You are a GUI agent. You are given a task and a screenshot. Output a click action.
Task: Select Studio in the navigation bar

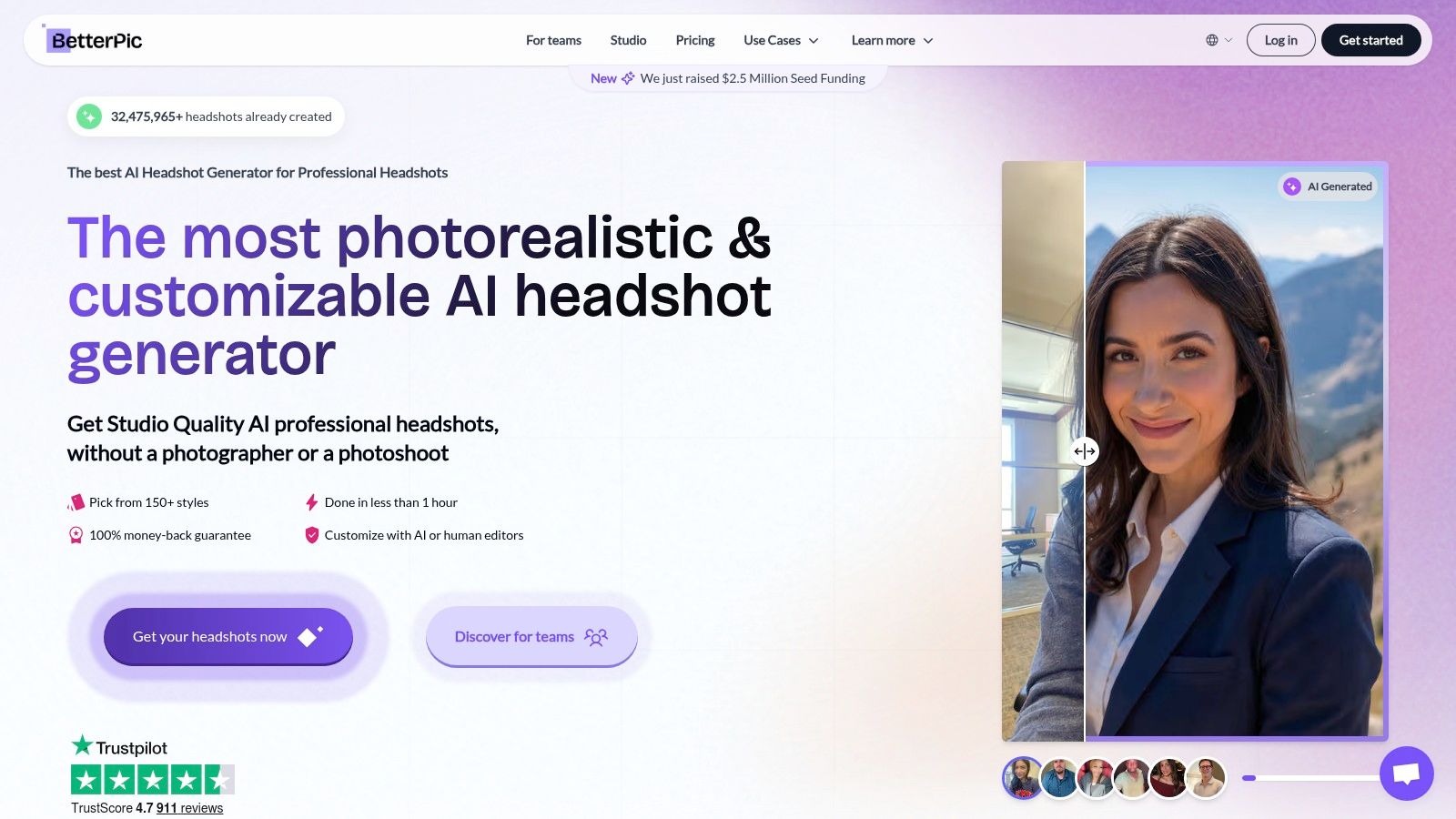coord(628,40)
